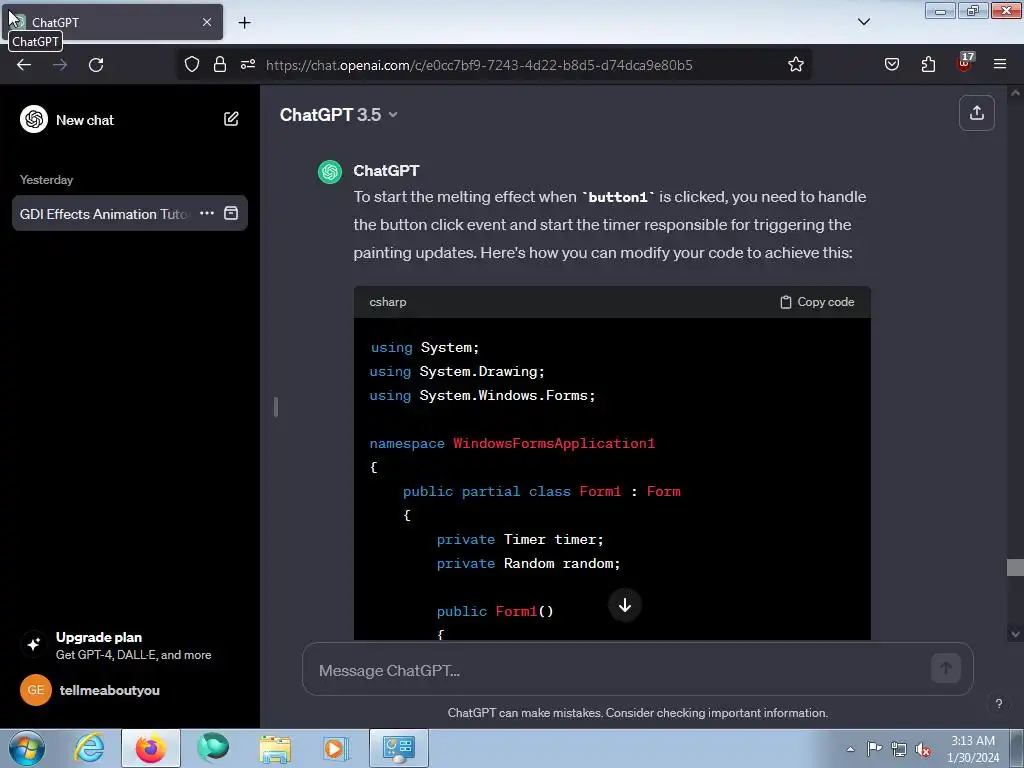
Task: Click the control panel taskbar icon
Action: [x=398, y=748]
